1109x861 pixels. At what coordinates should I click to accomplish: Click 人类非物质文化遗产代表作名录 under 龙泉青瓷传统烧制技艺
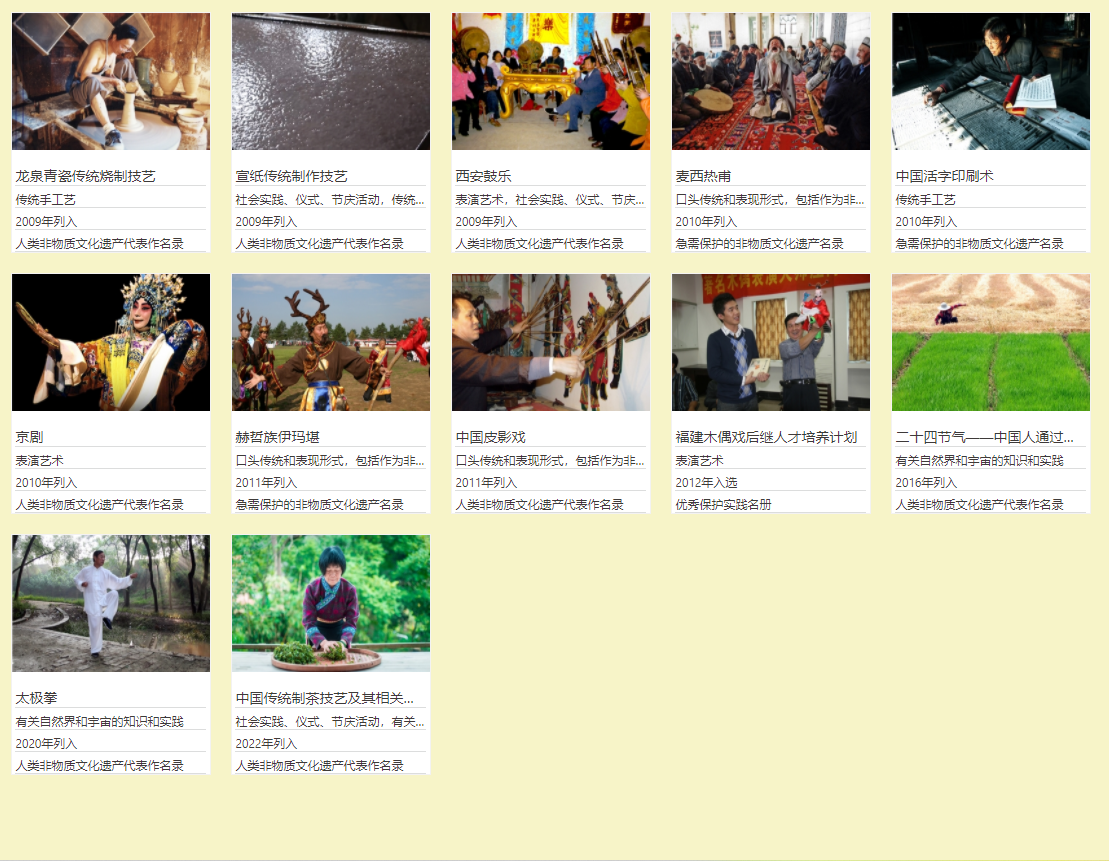[x=100, y=243]
